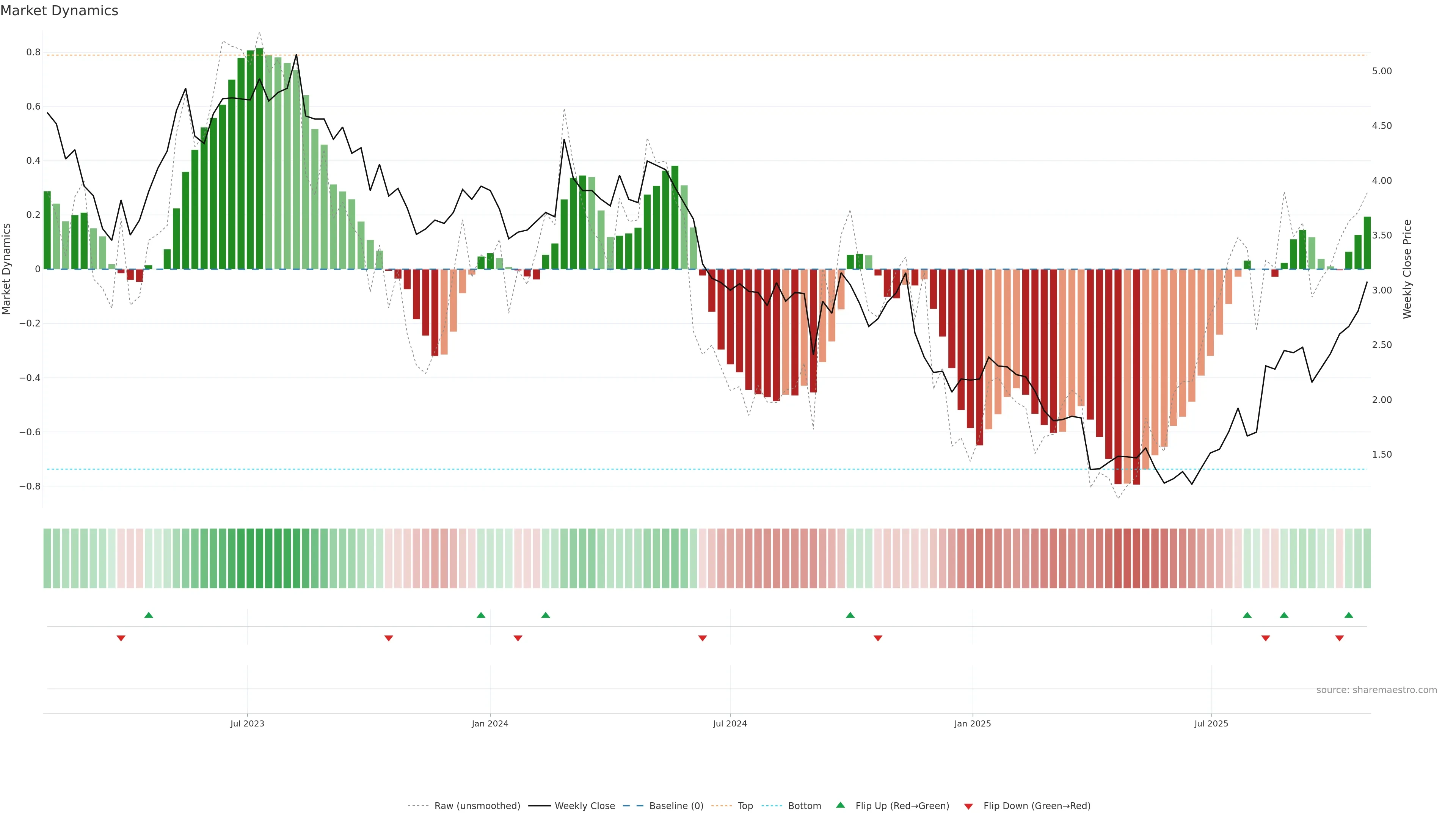Screen dimensions: 1456x819
Task: Click the flip-down marker just before Jul 2024
Action: (x=703, y=638)
